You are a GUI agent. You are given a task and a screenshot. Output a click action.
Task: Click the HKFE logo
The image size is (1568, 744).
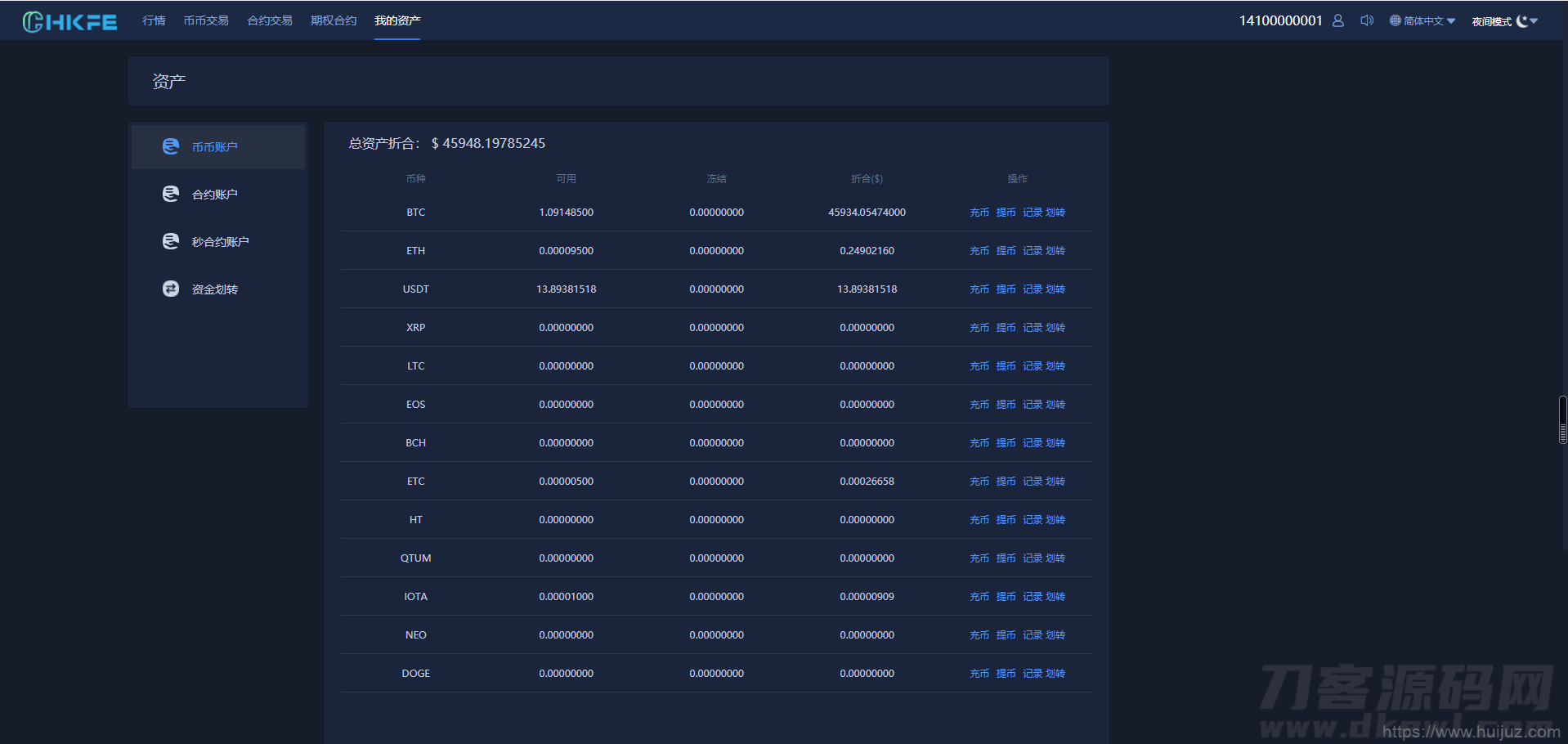(x=69, y=21)
